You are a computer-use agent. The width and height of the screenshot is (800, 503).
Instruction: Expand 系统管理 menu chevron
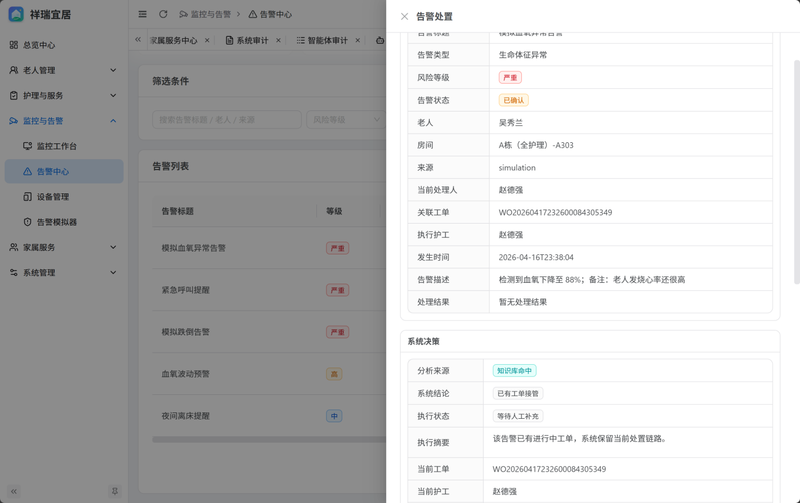[x=113, y=272]
